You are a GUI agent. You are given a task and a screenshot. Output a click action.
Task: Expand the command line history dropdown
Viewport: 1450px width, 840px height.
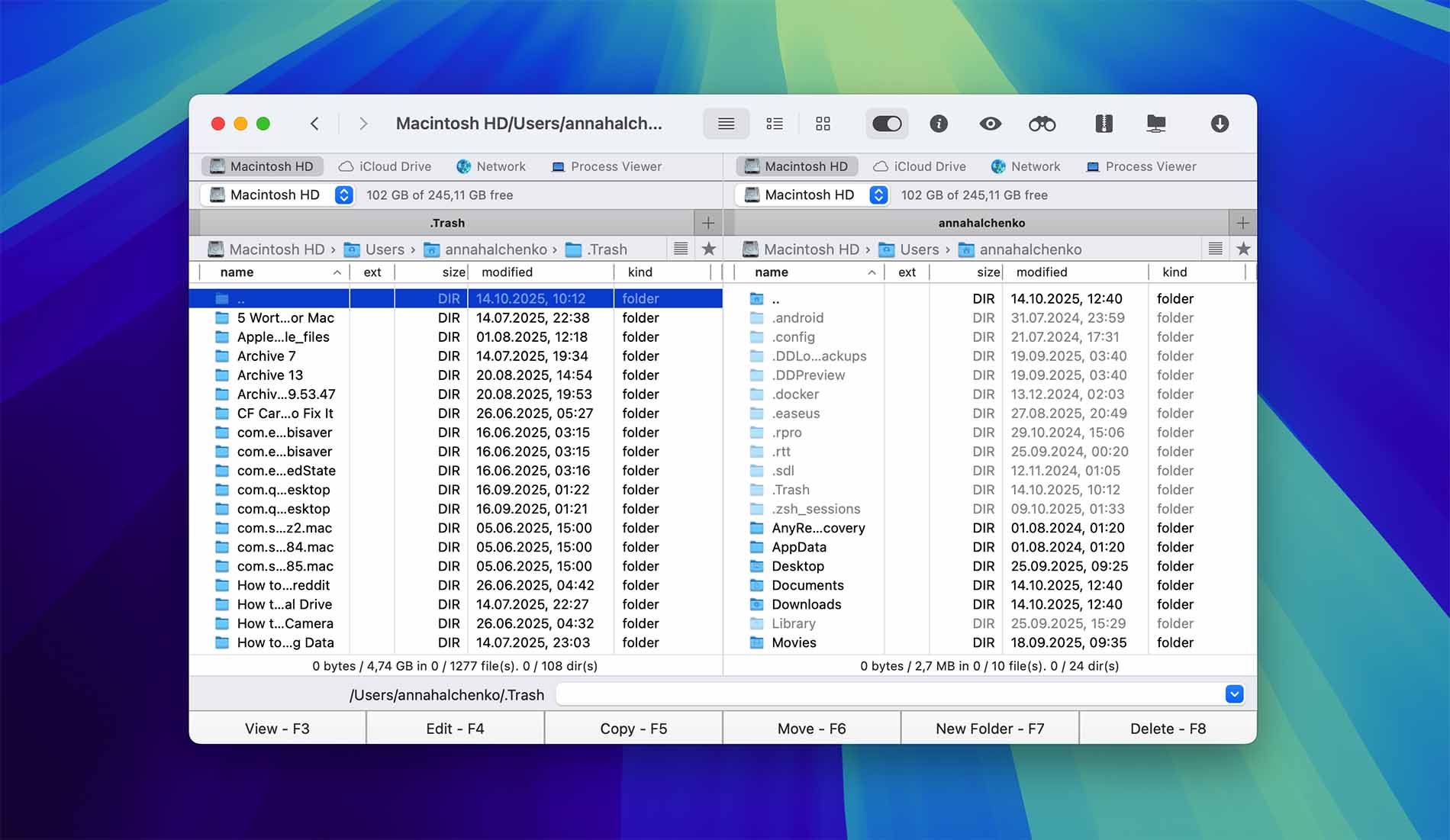(x=1233, y=694)
